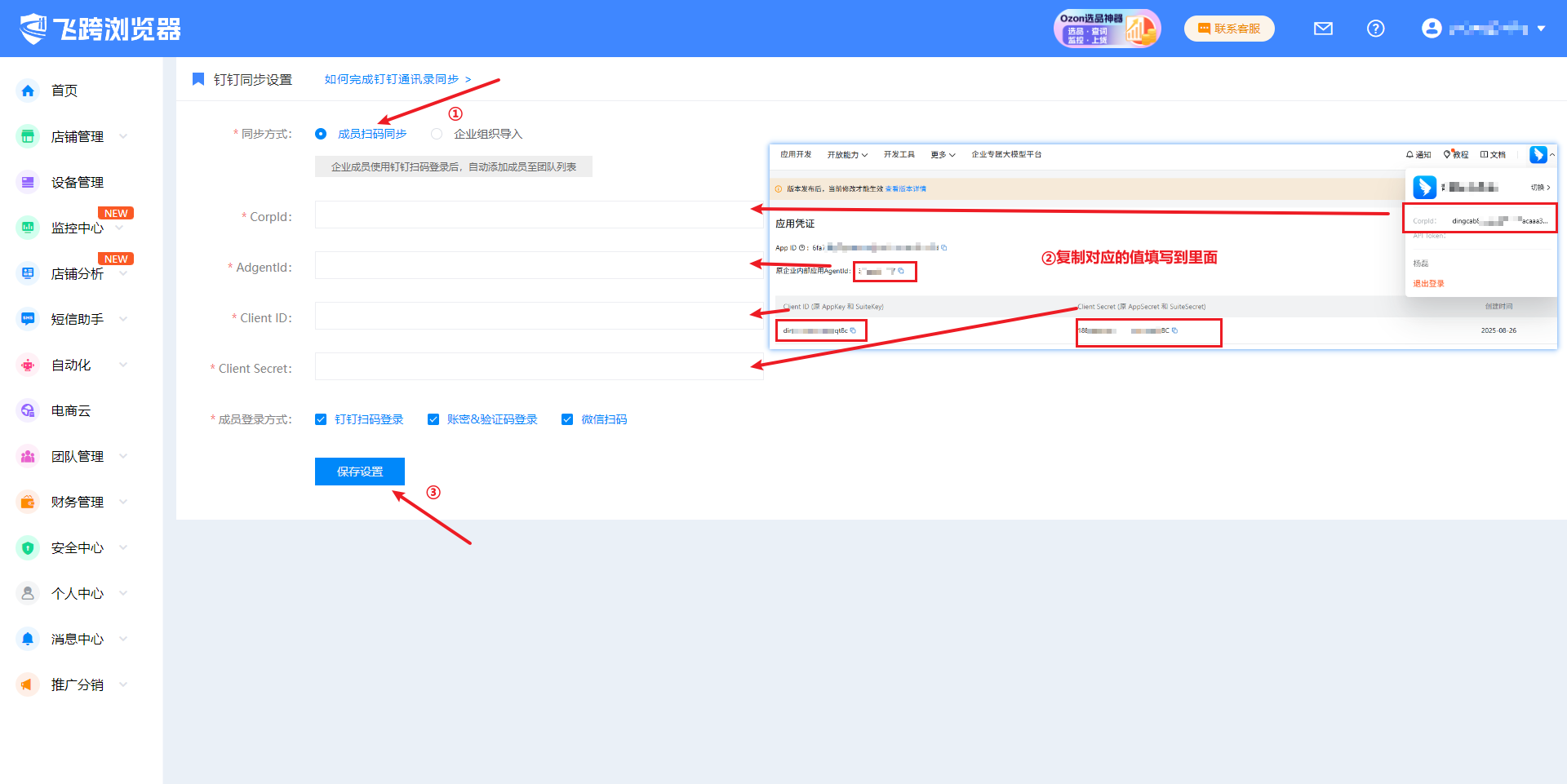Toggle the 微信扫码 checkbox
The height and width of the screenshot is (784, 1567).
click(x=567, y=419)
